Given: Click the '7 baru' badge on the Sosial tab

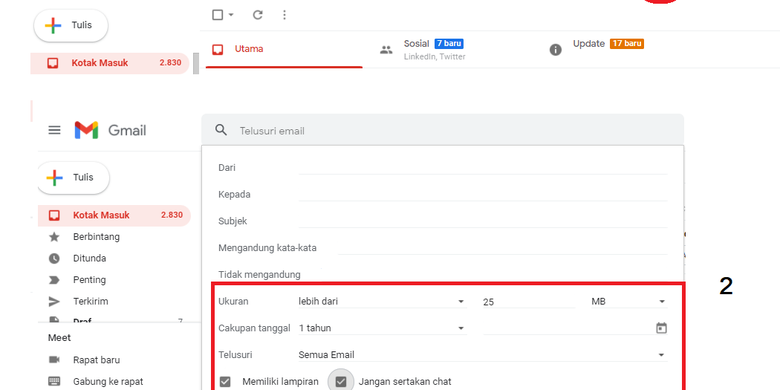Looking at the screenshot, I should [x=449, y=44].
